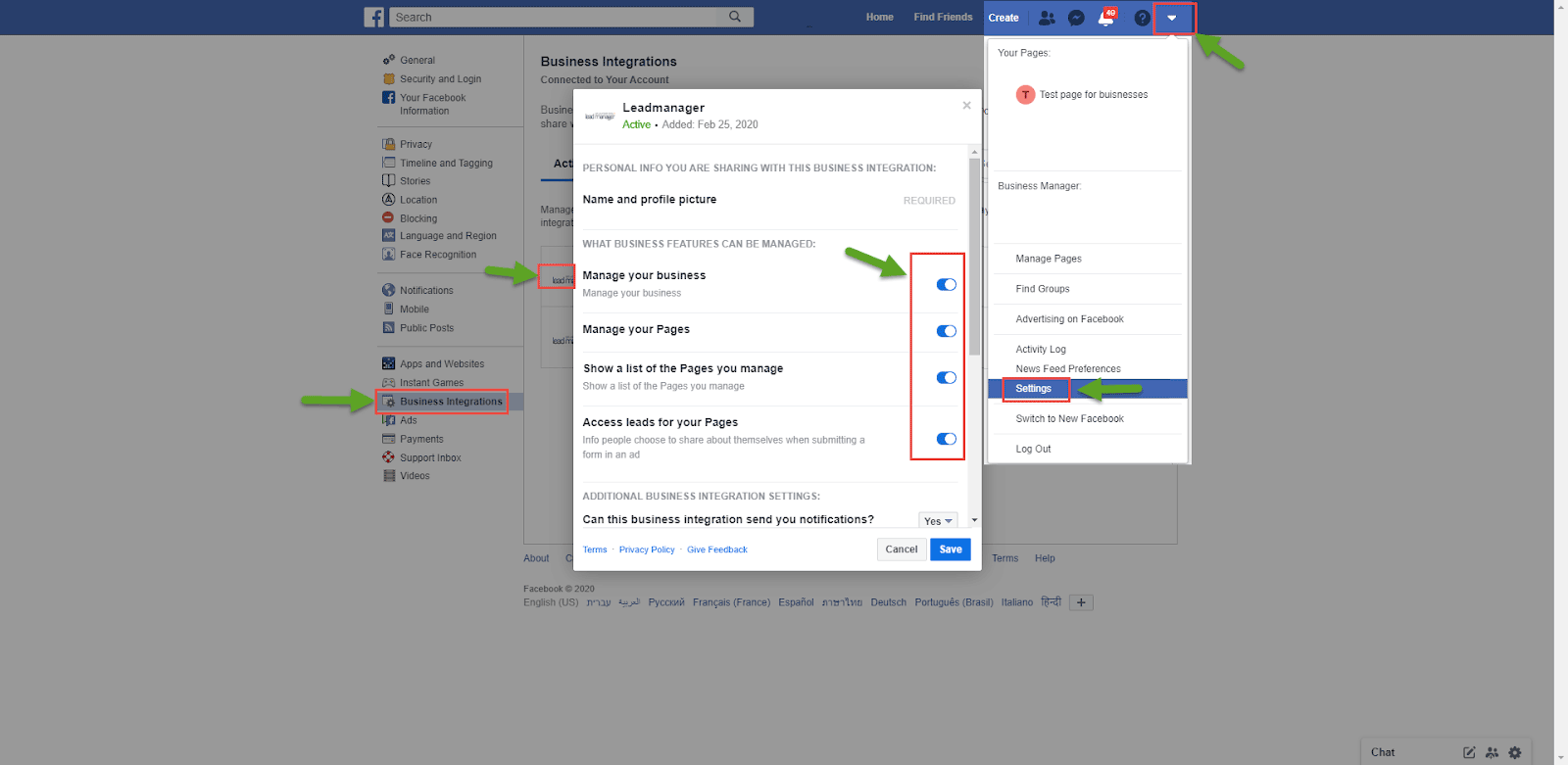Image resolution: width=1568 pixels, height=765 pixels.
Task: Click the Language and Region icon
Action: [x=388, y=235]
